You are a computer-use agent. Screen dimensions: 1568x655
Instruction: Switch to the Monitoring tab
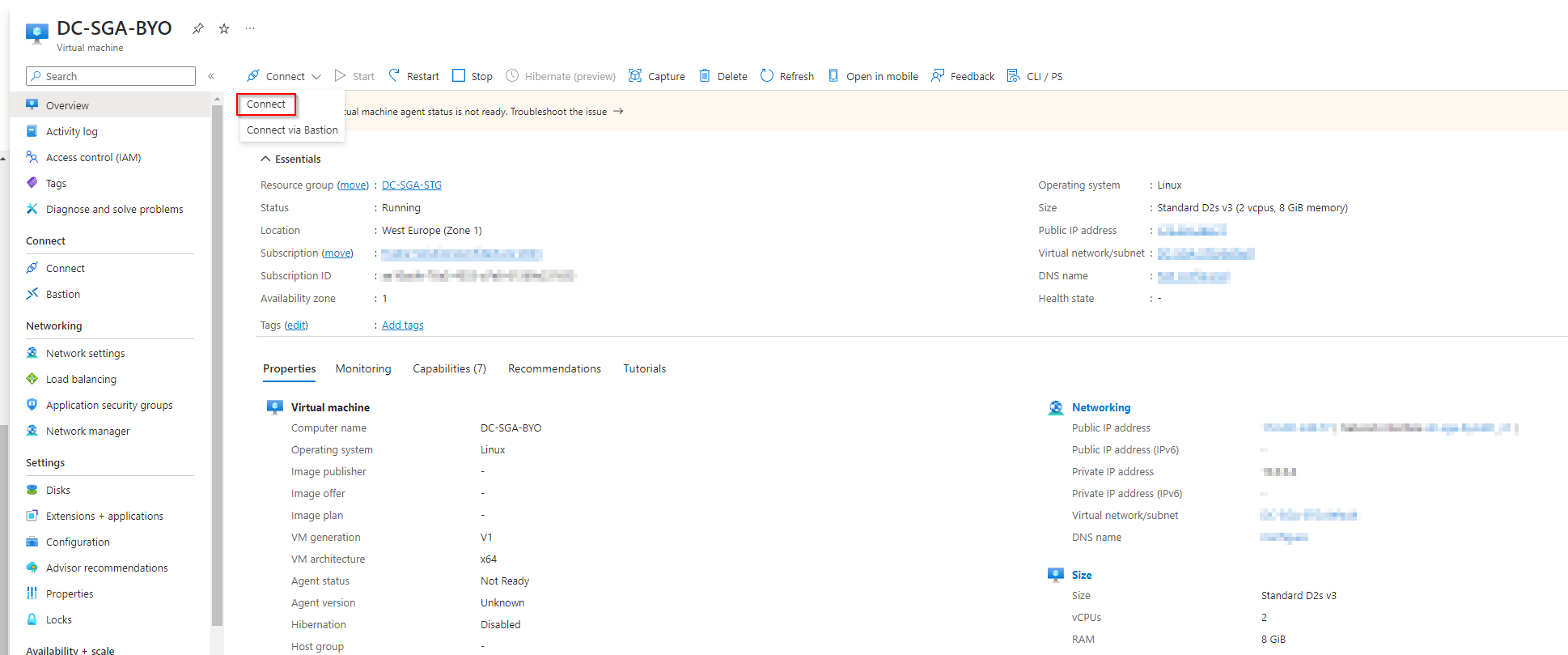[x=363, y=369]
